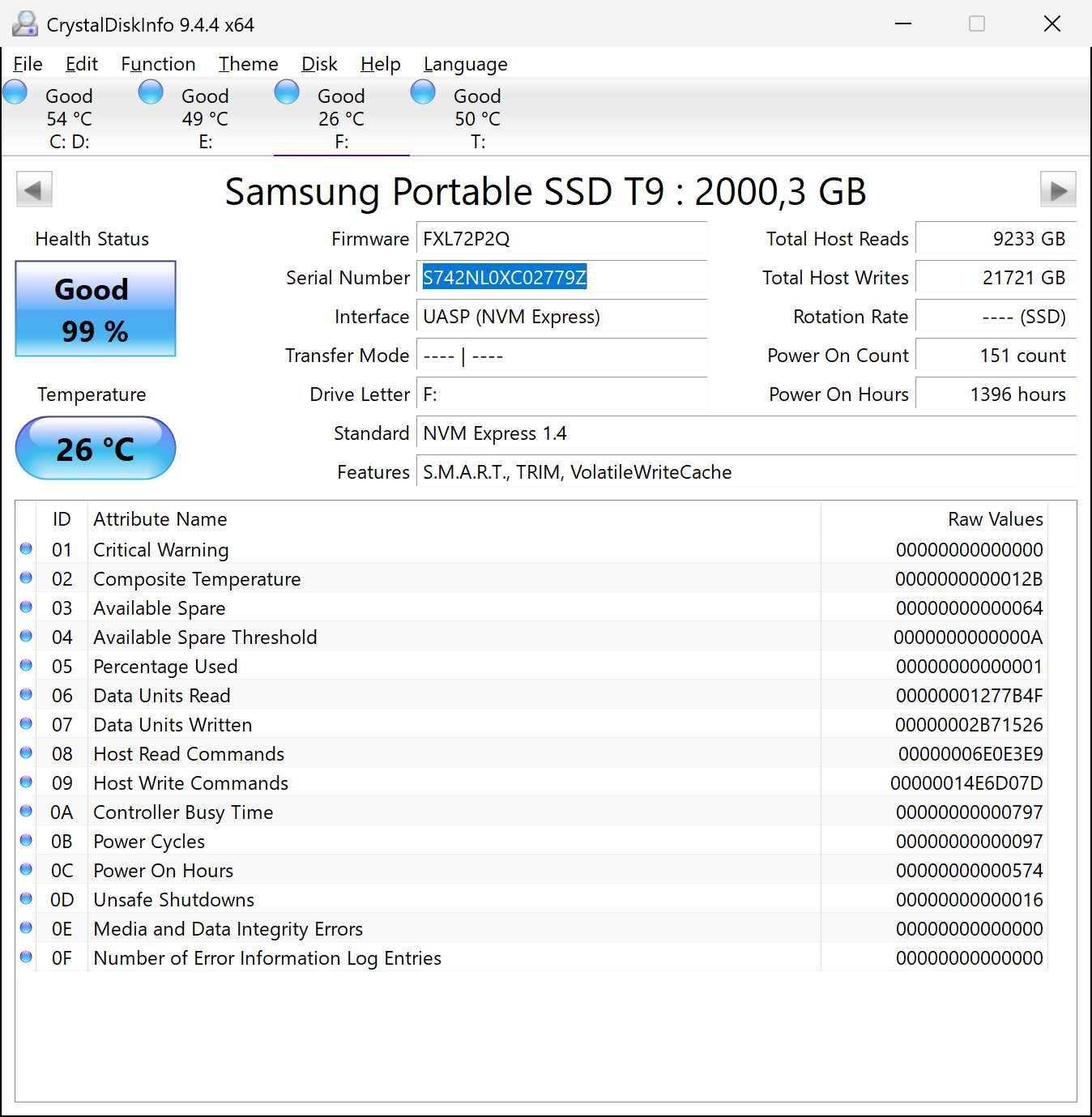Click the Transfer Mode field
This screenshot has width=1092, height=1117.
click(561, 356)
